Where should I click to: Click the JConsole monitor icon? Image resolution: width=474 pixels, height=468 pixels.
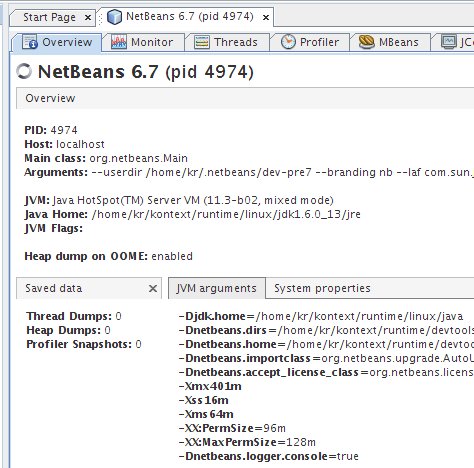point(449,42)
